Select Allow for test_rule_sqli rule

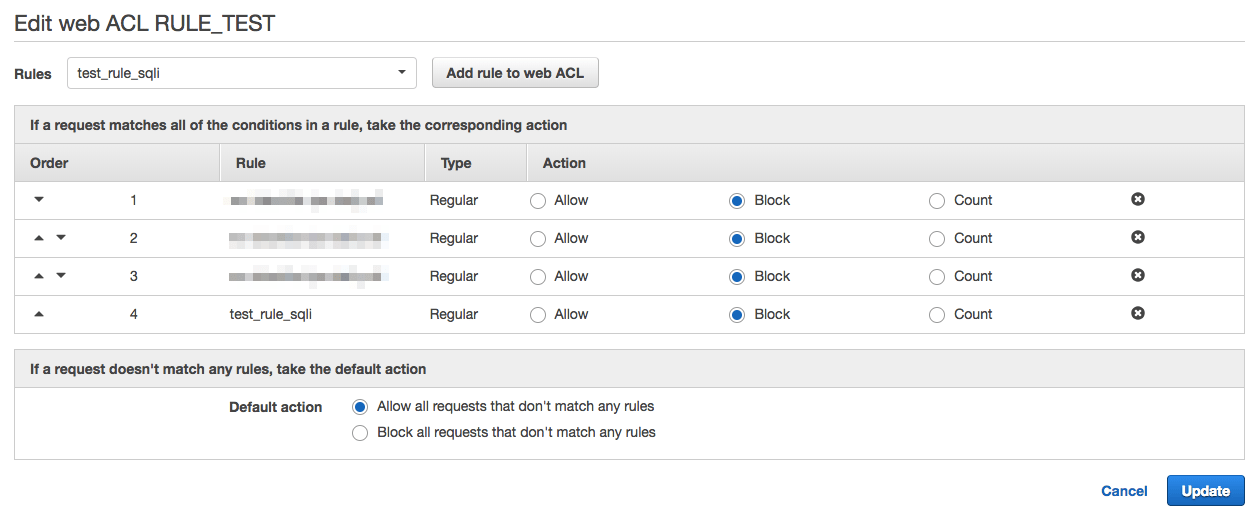538,315
